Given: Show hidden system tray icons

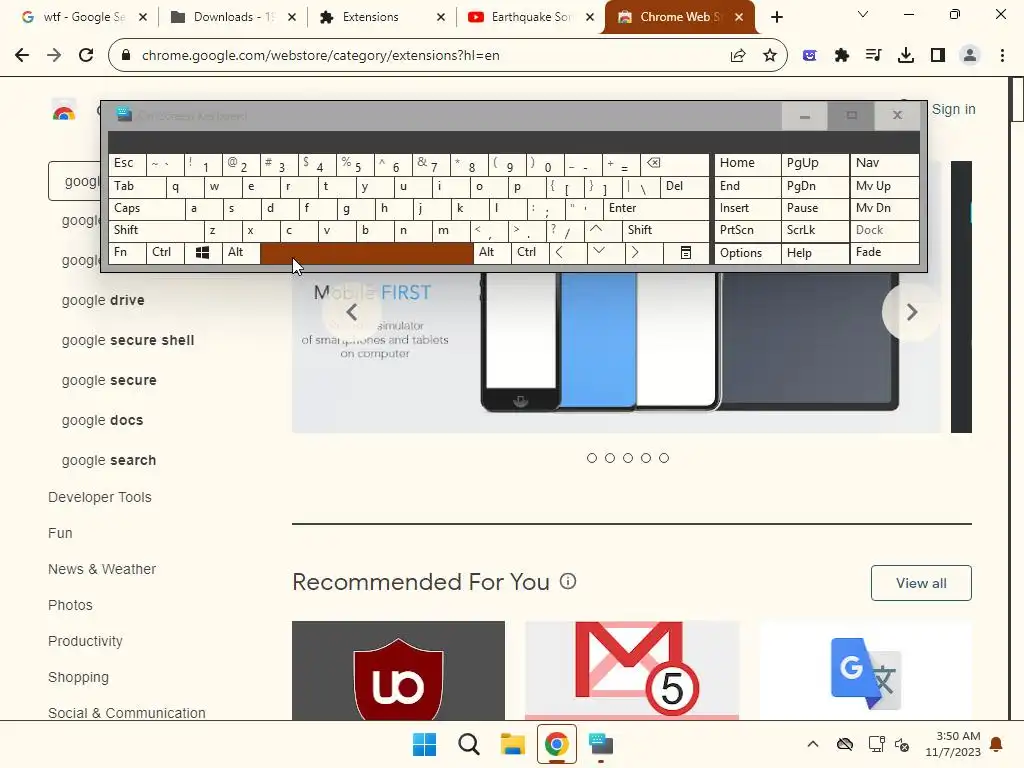Looking at the screenshot, I should pyautogui.click(x=812, y=744).
